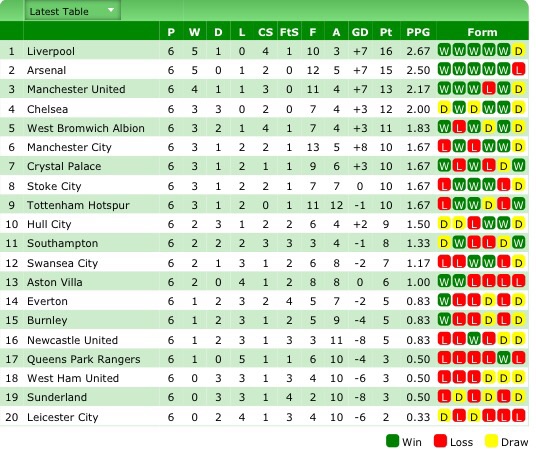The height and width of the screenshot is (458, 536).
Task: Click the dropdown arrow beside Latest Table
Action: pyautogui.click(x=111, y=10)
